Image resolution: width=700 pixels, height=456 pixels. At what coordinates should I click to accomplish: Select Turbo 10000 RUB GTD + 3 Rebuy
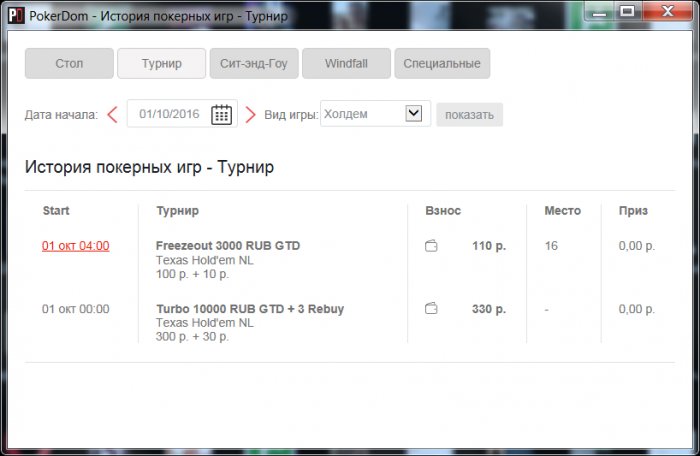250,309
